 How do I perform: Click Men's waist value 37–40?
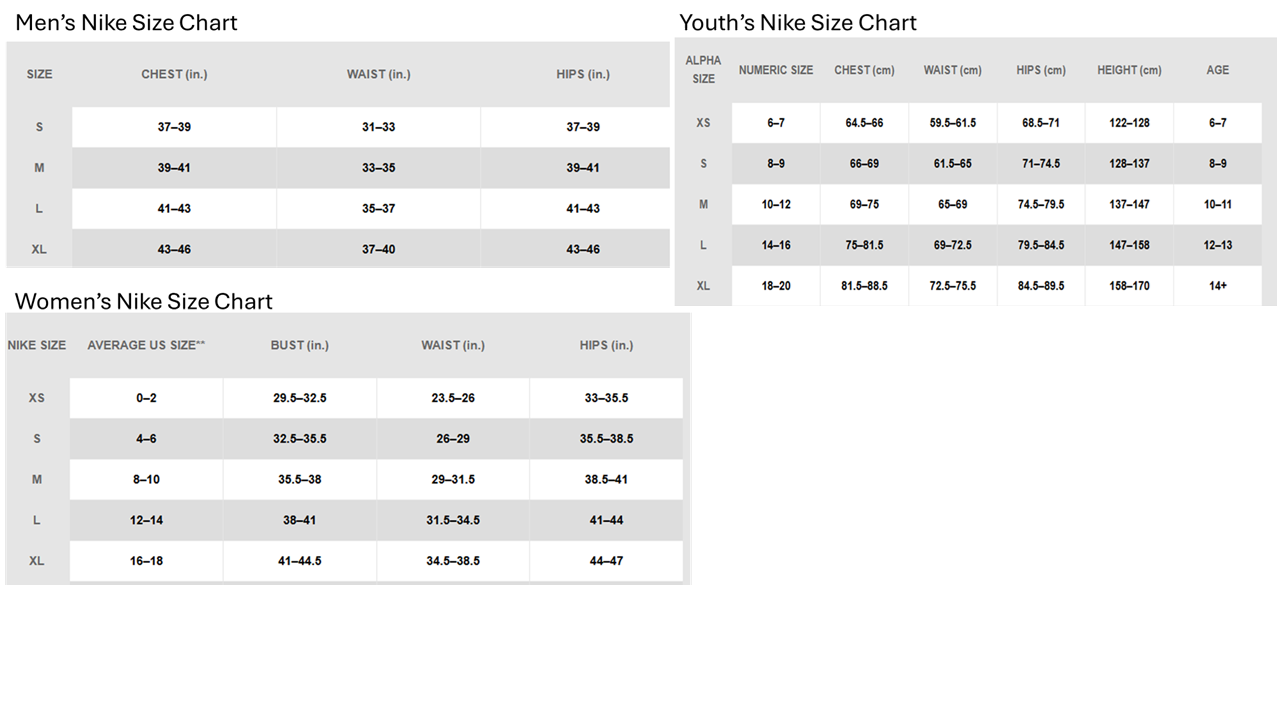[378, 249]
